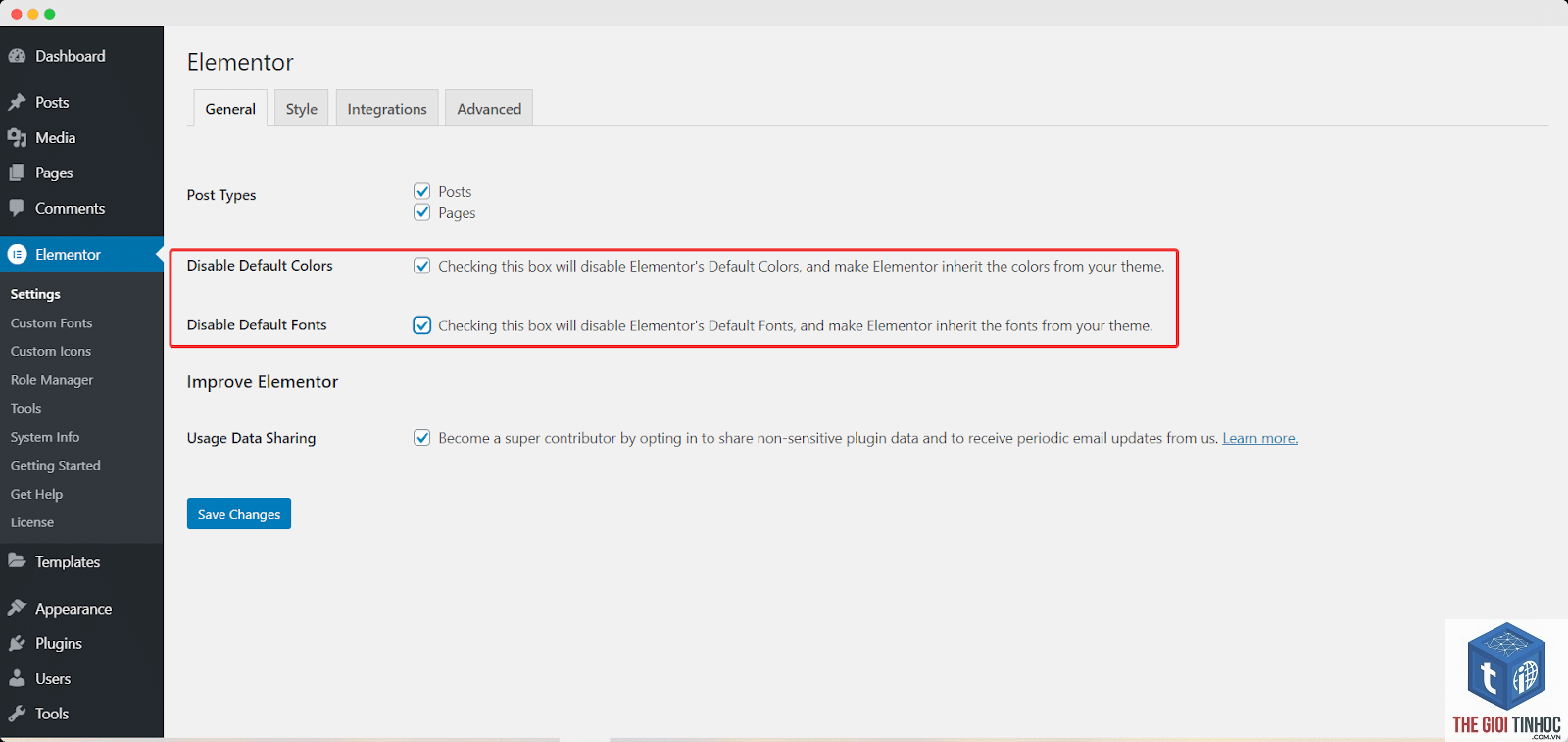1568x742 pixels.
Task: Switch to the Style tab
Action: tap(302, 108)
